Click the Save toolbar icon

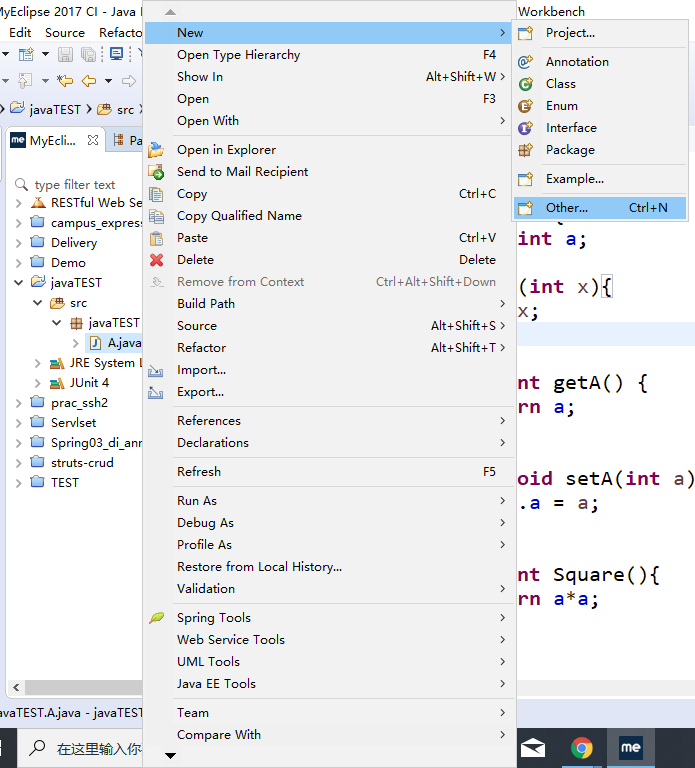tap(65, 54)
